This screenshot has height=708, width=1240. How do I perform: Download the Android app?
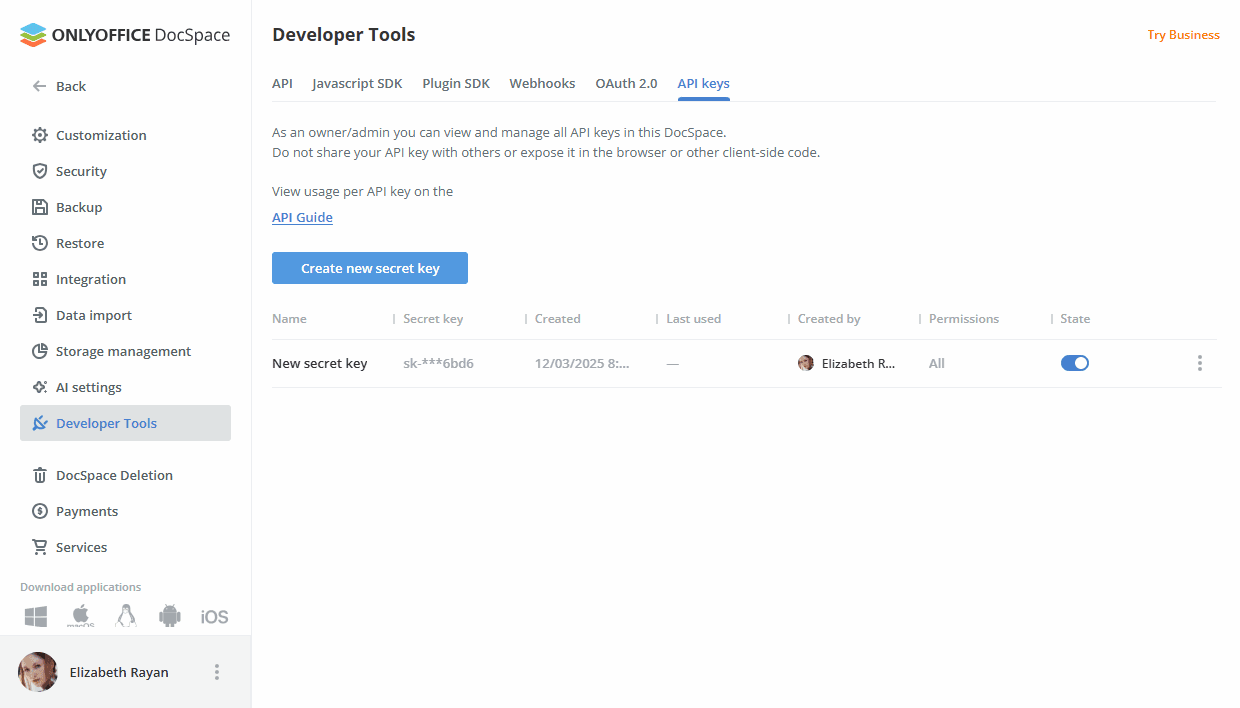[169, 616]
